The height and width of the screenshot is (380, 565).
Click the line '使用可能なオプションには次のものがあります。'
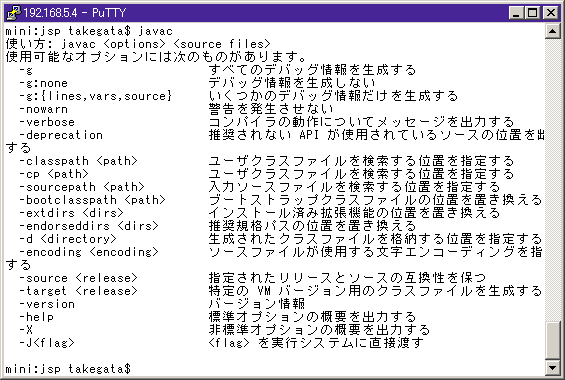pyautogui.click(x=156, y=57)
